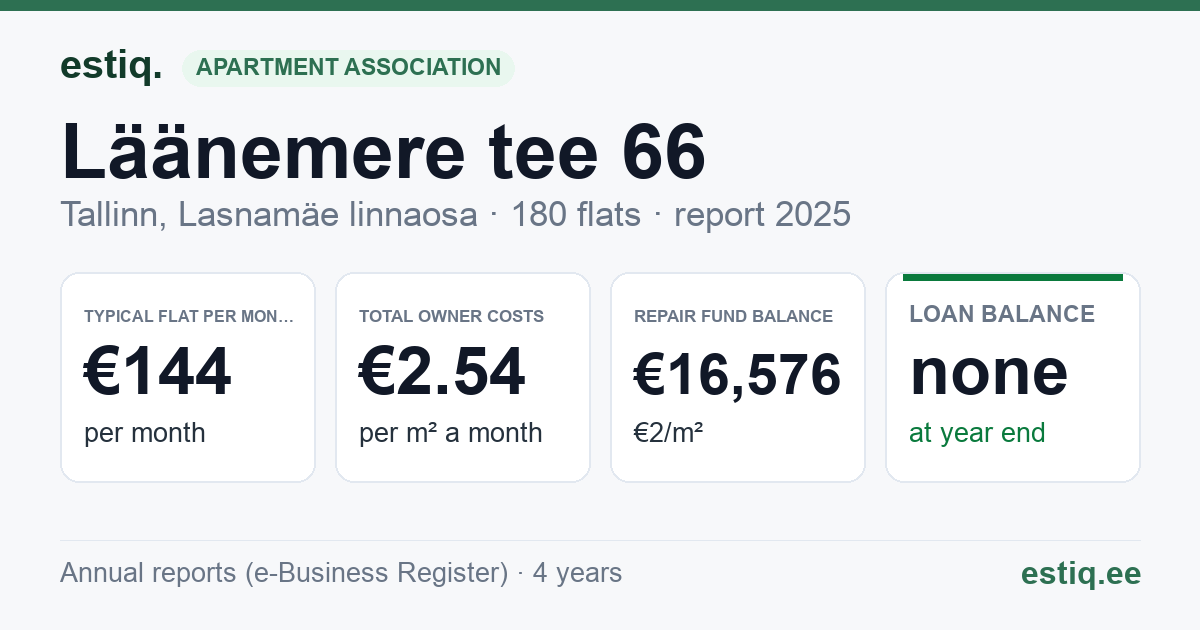
Task: Click the €2/m² text
Action: pos(669,432)
